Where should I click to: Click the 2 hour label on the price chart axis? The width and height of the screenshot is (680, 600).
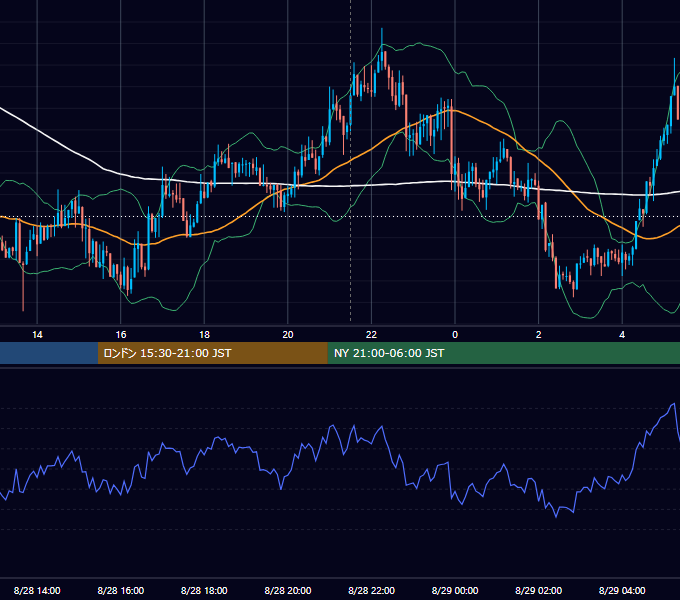[x=539, y=335]
